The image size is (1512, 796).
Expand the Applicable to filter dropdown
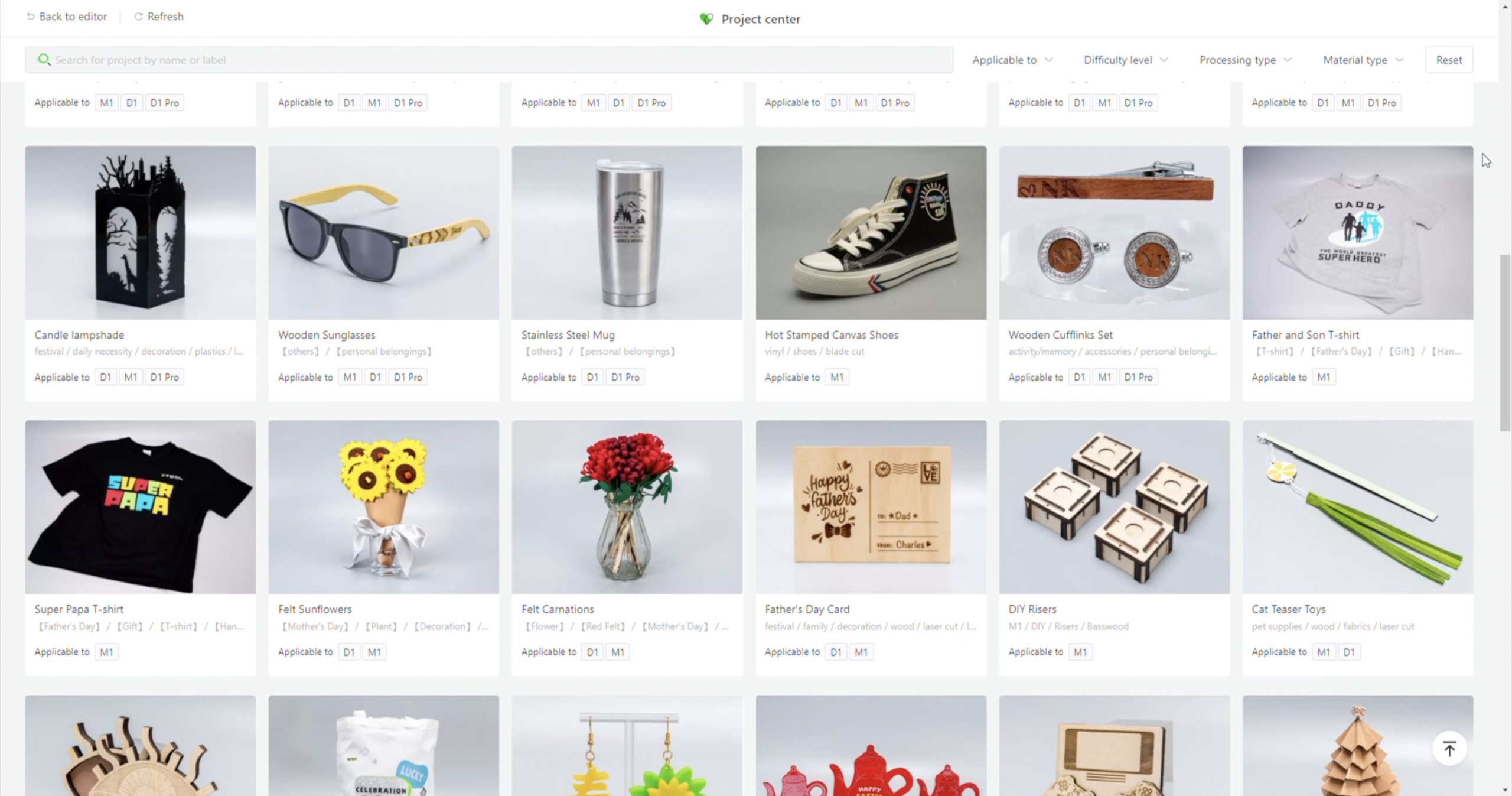tap(1012, 60)
